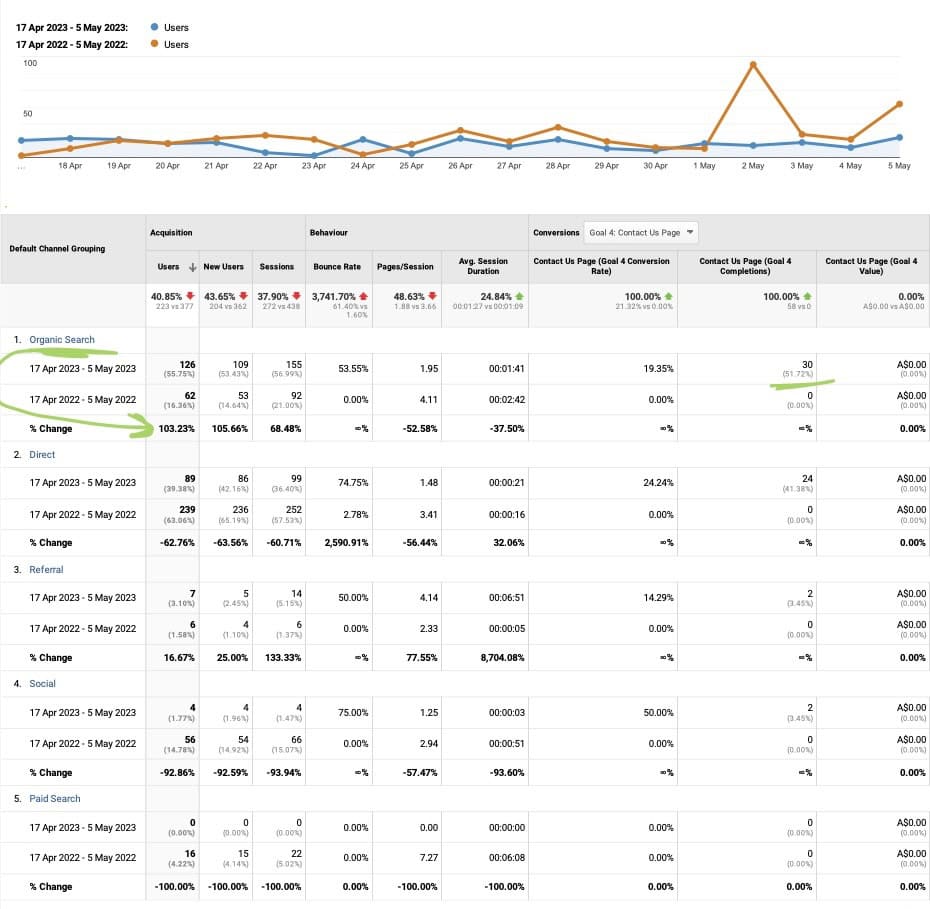Click the total users summary 223 vs 377
The image size is (930, 909).
click(x=174, y=307)
